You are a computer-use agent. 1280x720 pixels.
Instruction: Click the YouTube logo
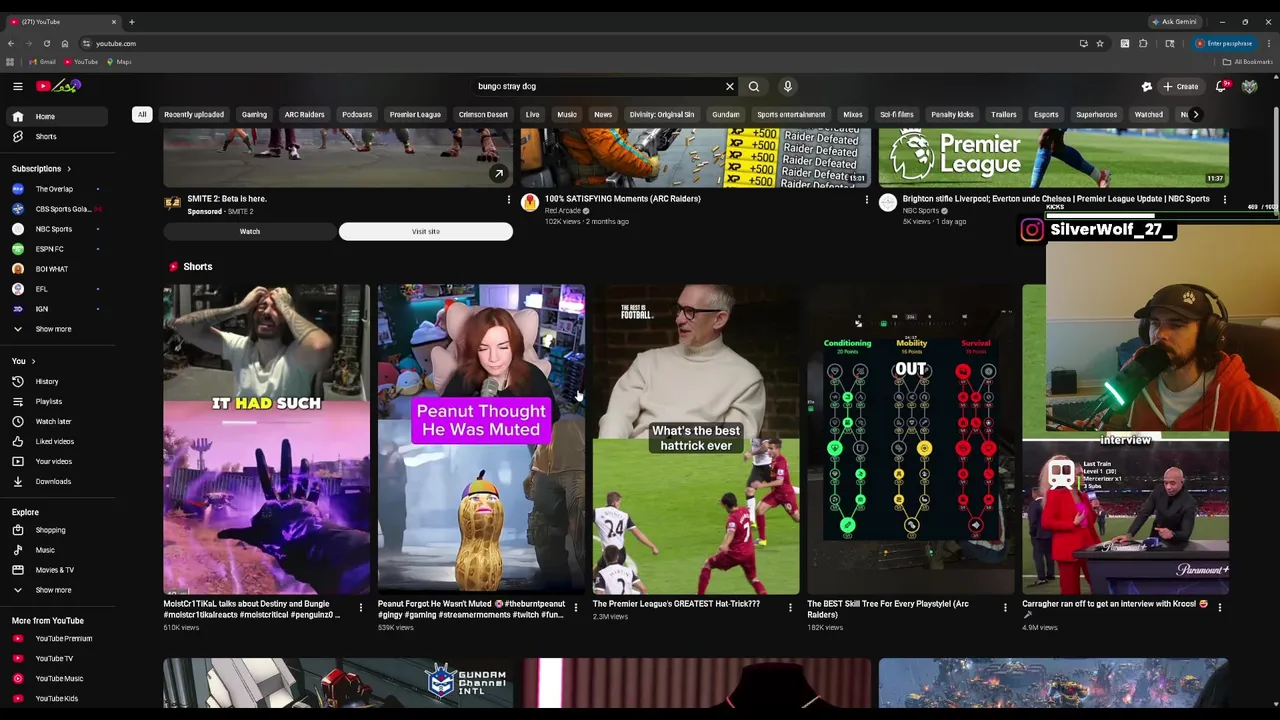[58, 86]
